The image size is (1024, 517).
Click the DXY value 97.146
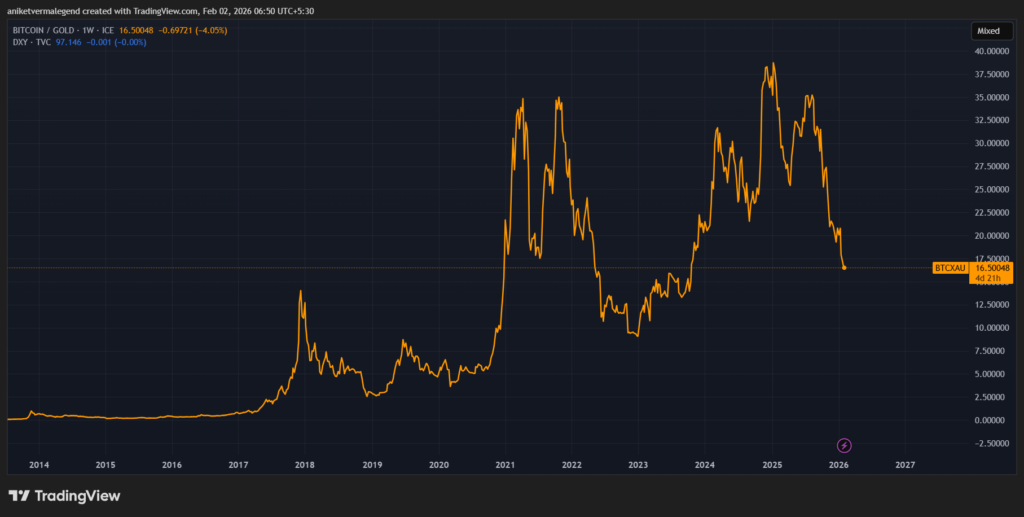click(69, 42)
